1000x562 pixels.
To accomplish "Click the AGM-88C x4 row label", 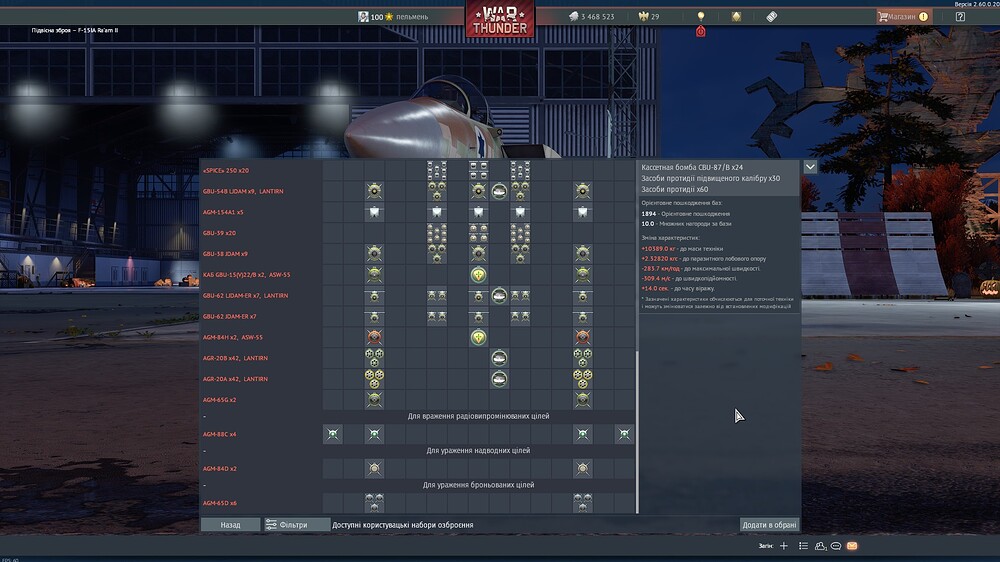I will (x=219, y=434).
